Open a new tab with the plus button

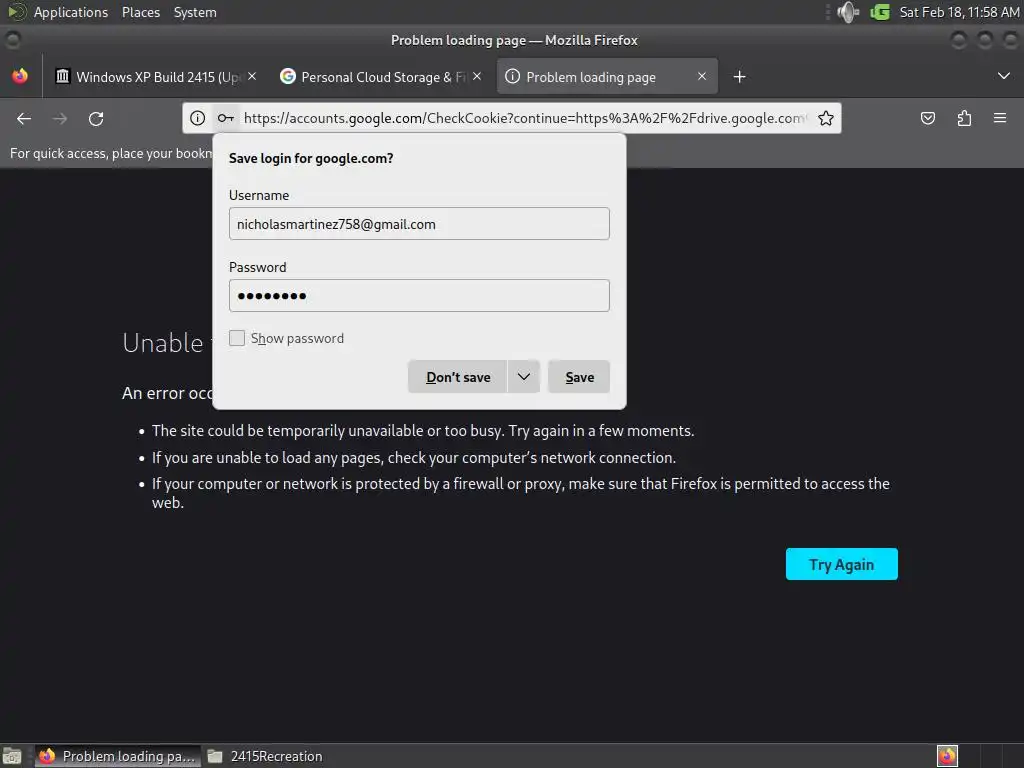click(739, 77)
